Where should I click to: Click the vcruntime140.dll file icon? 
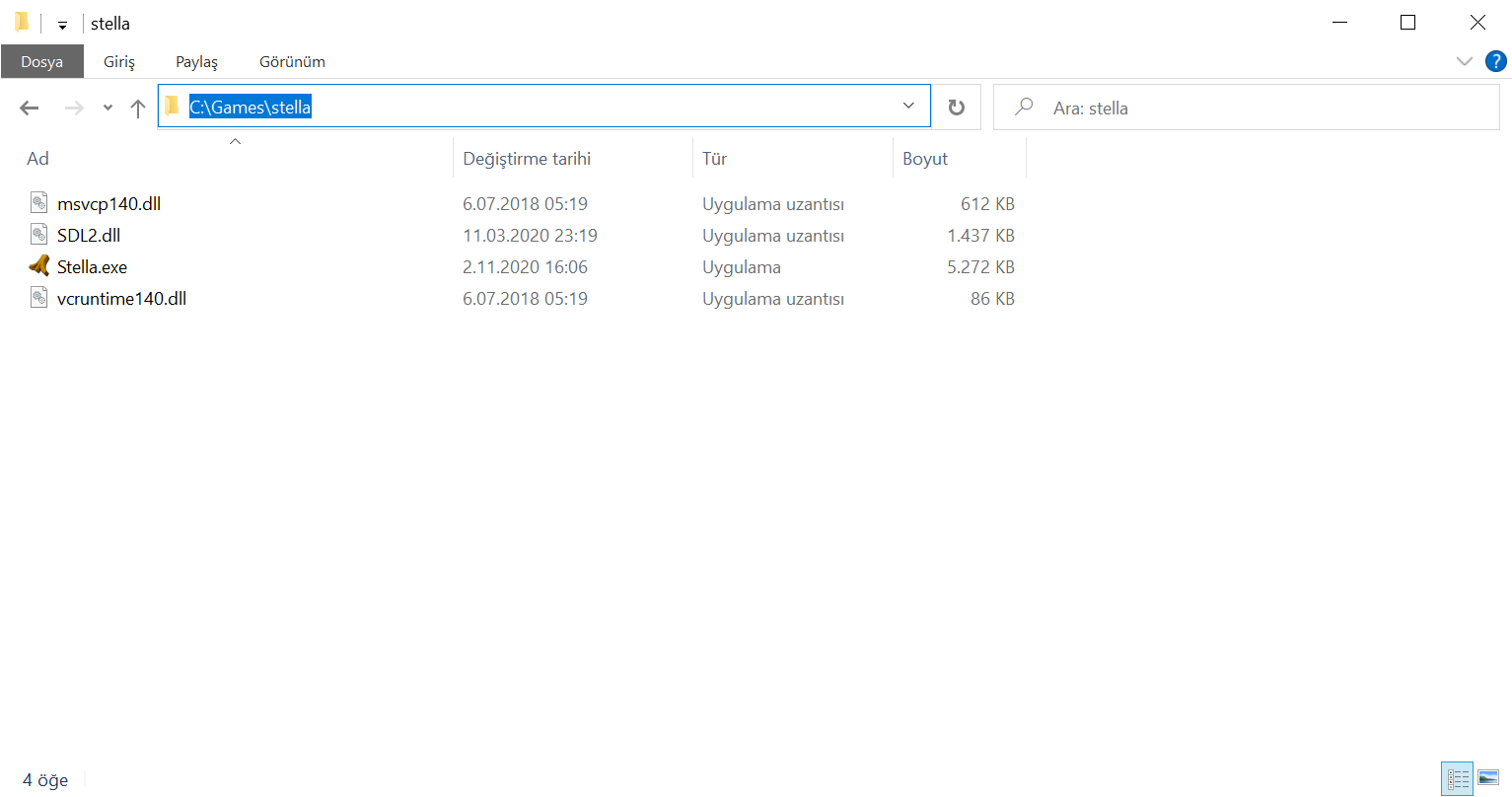(x=38, y=298)
